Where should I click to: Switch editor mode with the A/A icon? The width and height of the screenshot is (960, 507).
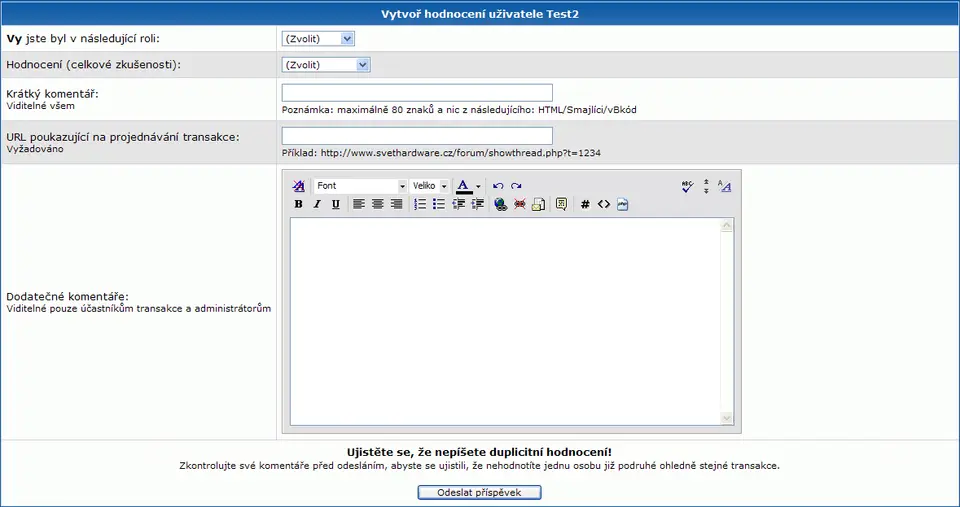(x=726, y=186)
